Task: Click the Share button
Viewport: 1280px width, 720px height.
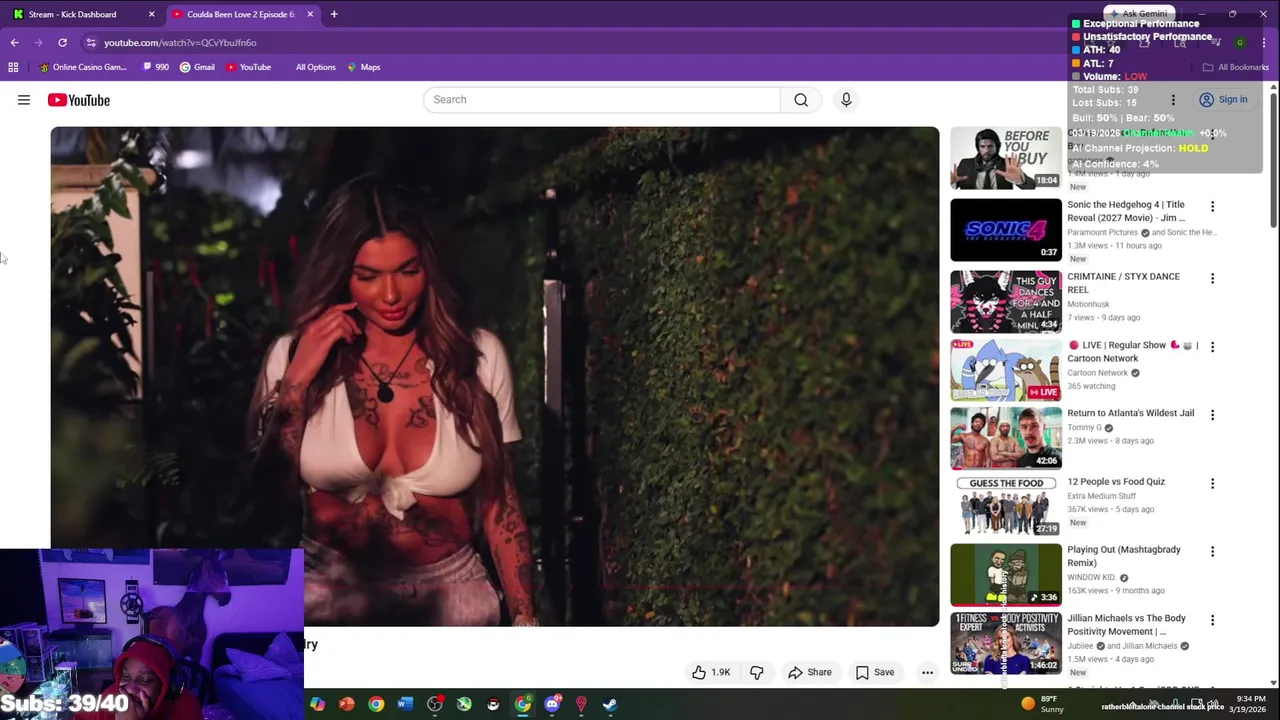Action: click(810, 672)
